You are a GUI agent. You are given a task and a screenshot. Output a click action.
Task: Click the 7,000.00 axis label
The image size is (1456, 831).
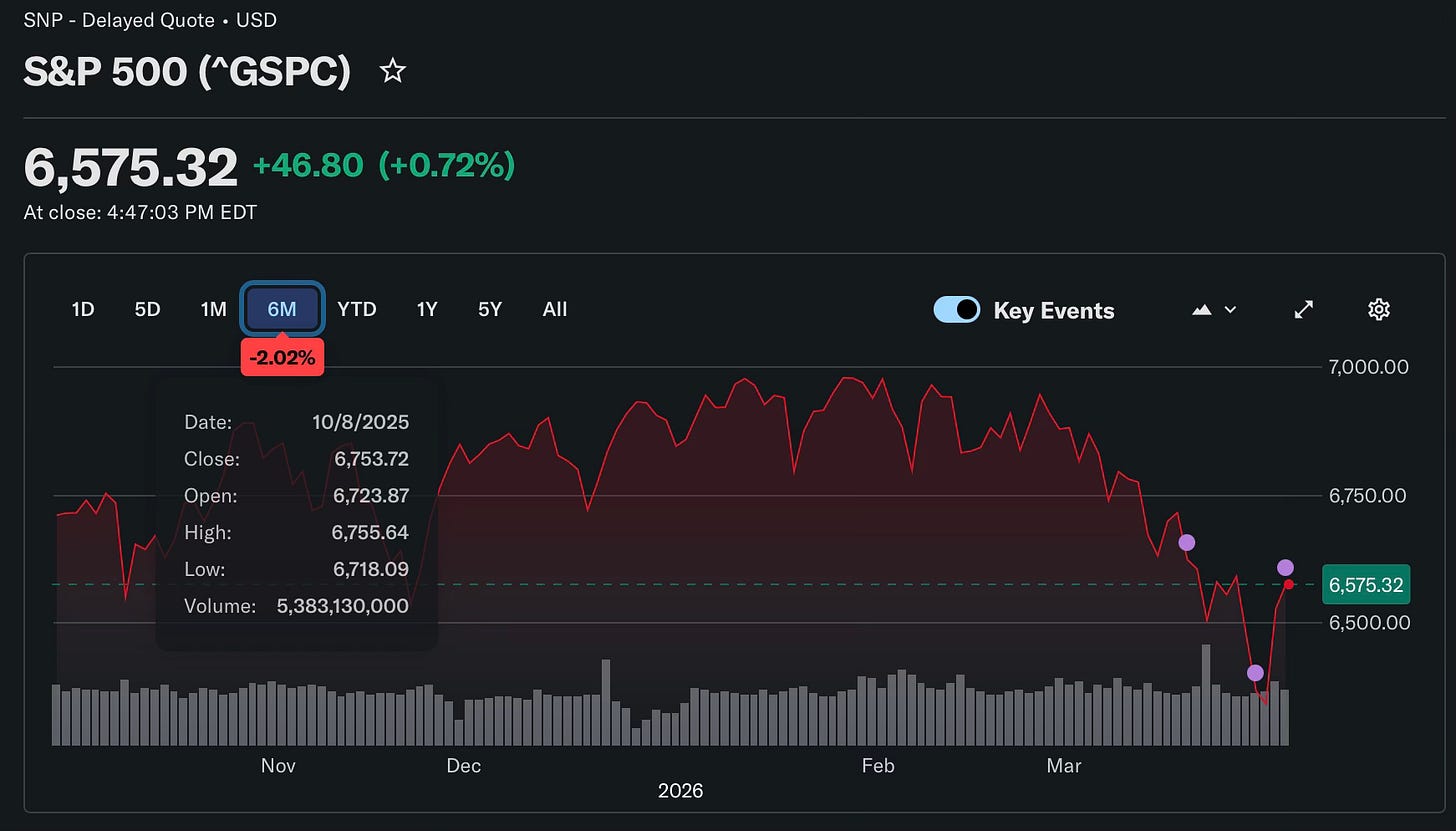click(x=1368, y=367)
